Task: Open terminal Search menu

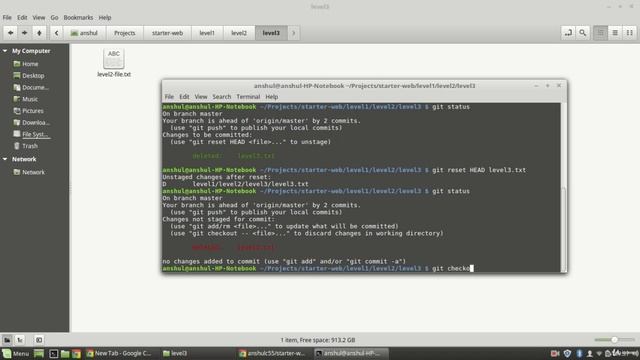Action: [222, 97]
